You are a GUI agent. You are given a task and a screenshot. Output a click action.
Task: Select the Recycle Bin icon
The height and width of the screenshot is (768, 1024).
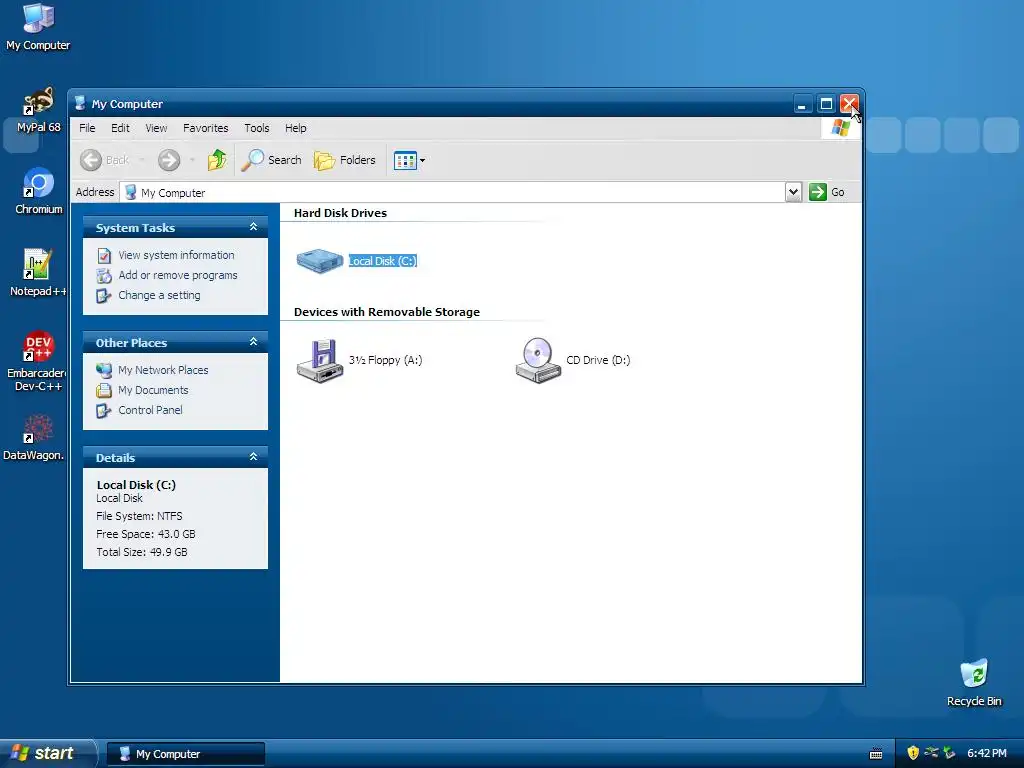click(x=974, y=683)
